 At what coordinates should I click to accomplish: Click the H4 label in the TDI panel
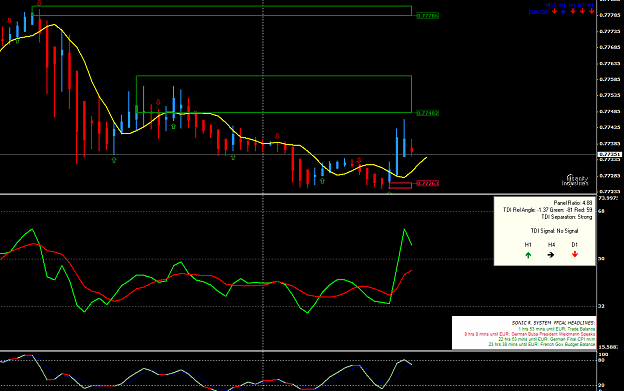551,245
